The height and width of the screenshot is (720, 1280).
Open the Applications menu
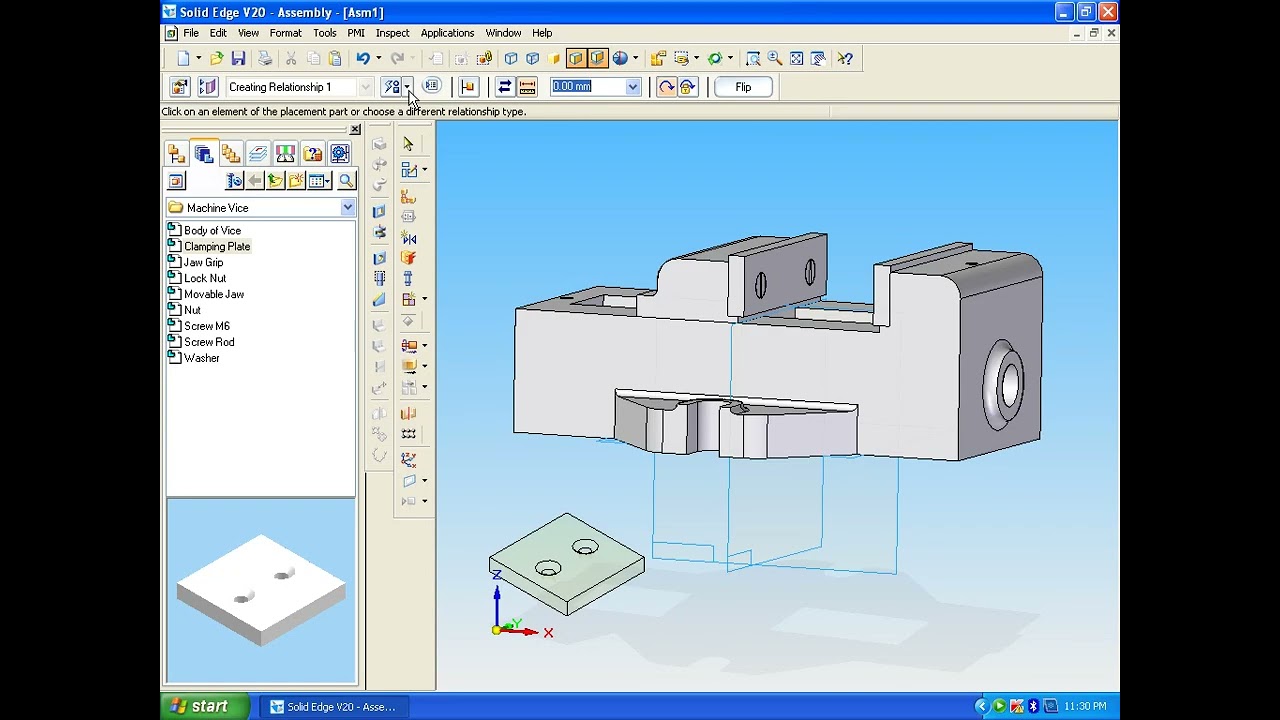(x=447, y=33)
